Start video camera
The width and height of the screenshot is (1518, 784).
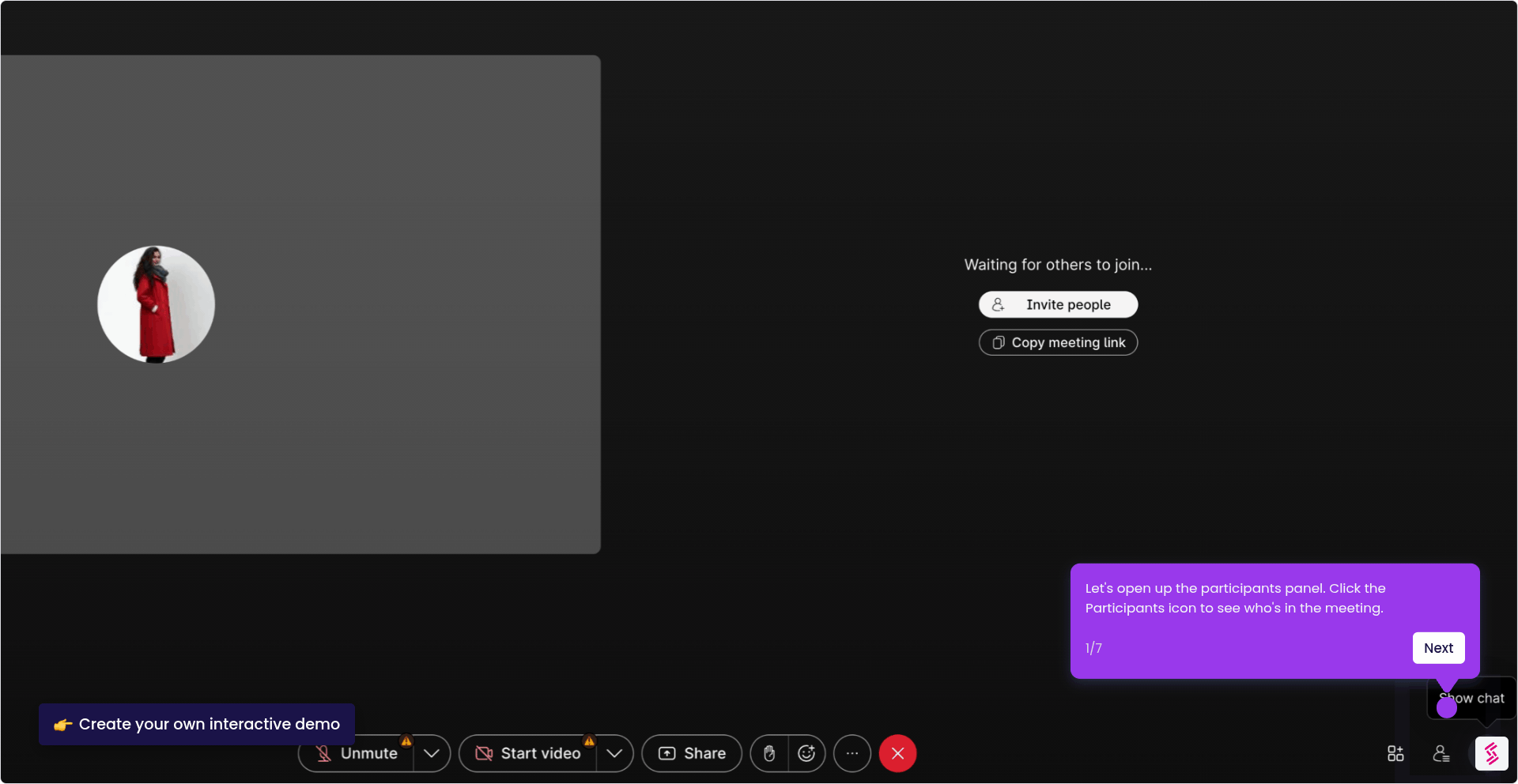coord(528,753)
